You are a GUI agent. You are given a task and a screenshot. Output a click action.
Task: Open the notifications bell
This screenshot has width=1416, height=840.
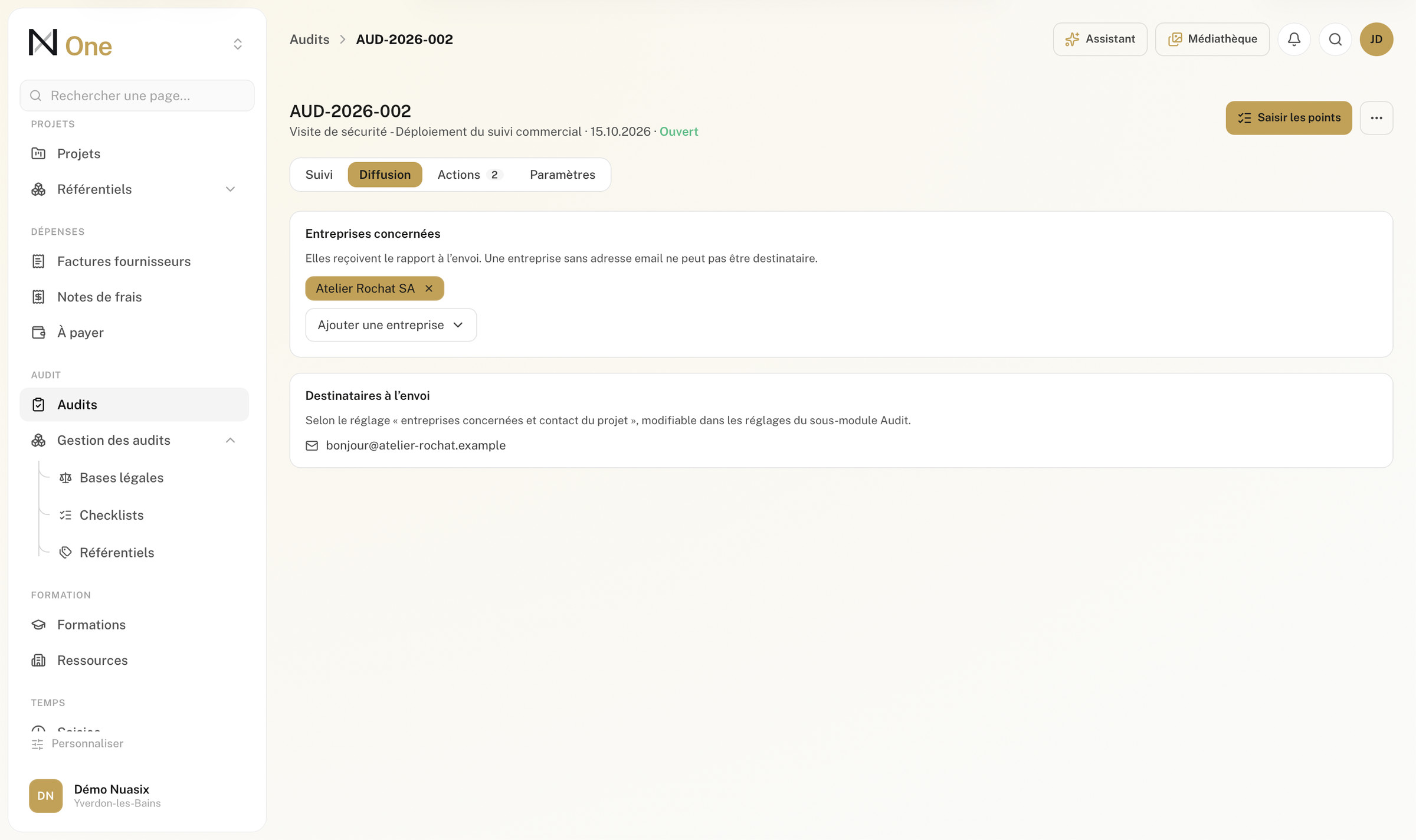(1294, 39)
